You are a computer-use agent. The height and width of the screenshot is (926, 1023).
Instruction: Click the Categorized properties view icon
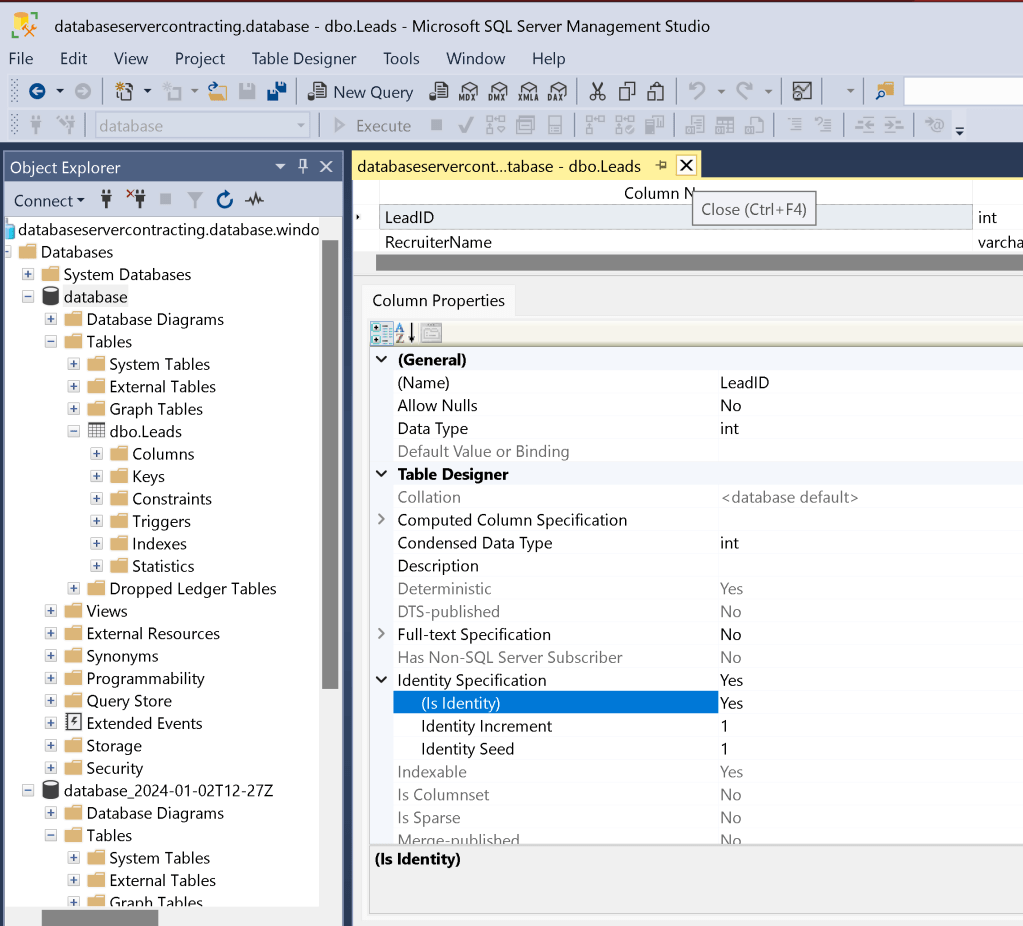point(381,333)
